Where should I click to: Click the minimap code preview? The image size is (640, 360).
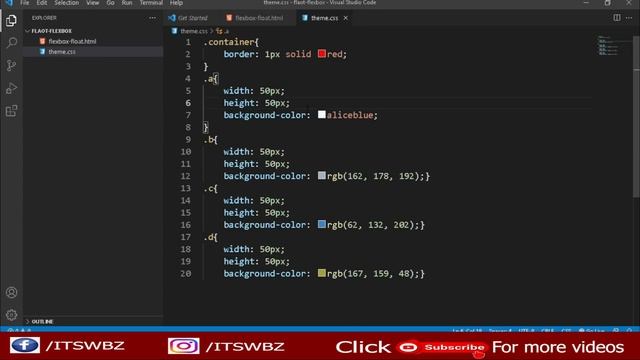(x=609, y=45)
